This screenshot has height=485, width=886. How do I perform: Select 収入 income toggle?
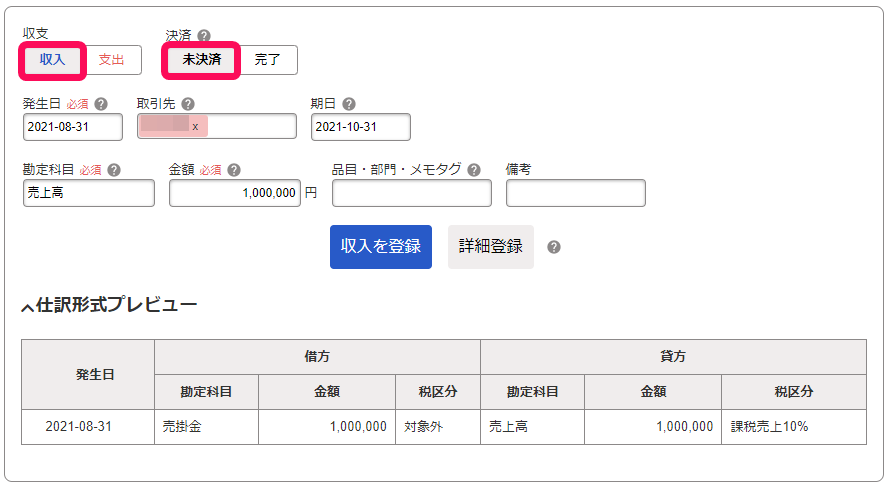point(53,59)
